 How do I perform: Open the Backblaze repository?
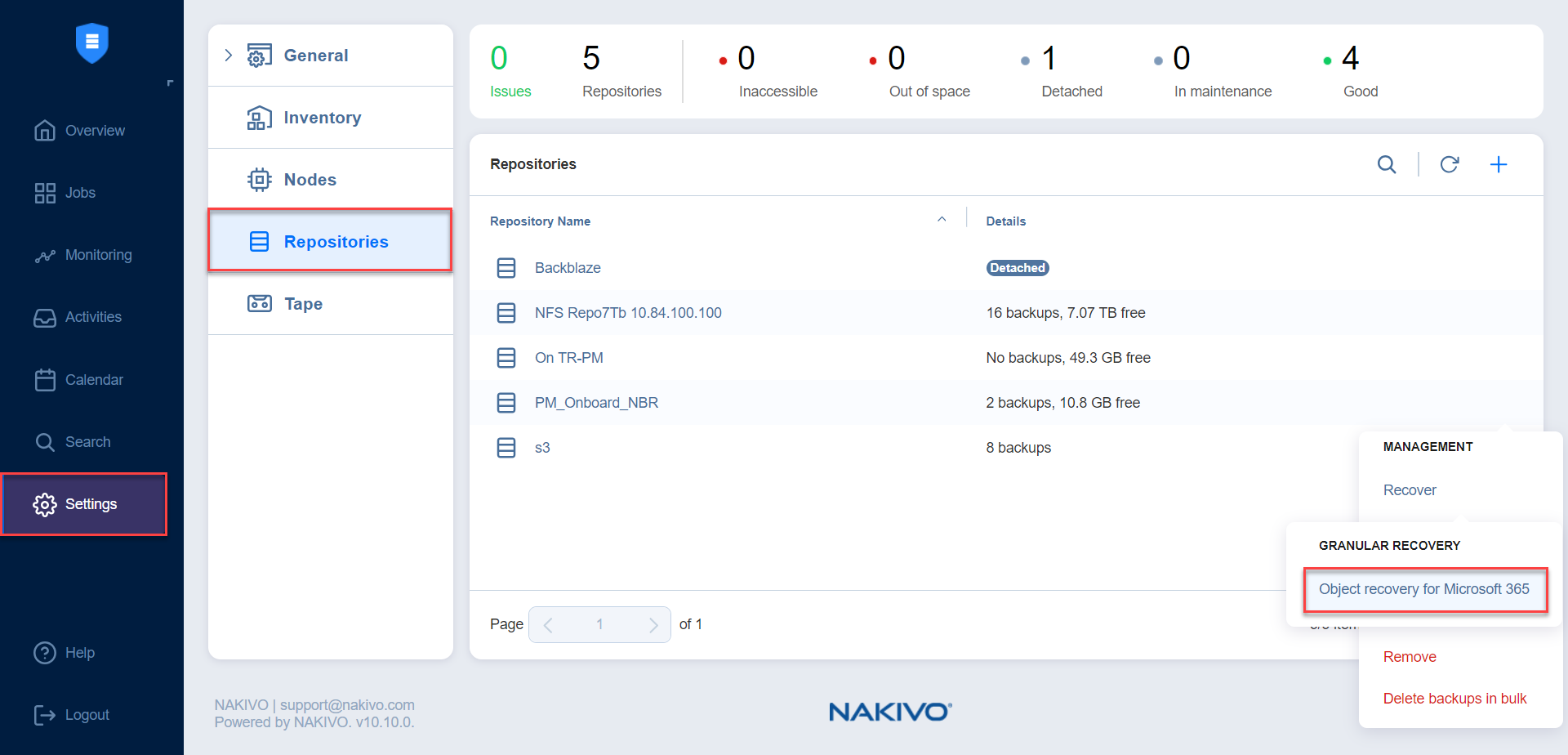[x=568, y=268]
